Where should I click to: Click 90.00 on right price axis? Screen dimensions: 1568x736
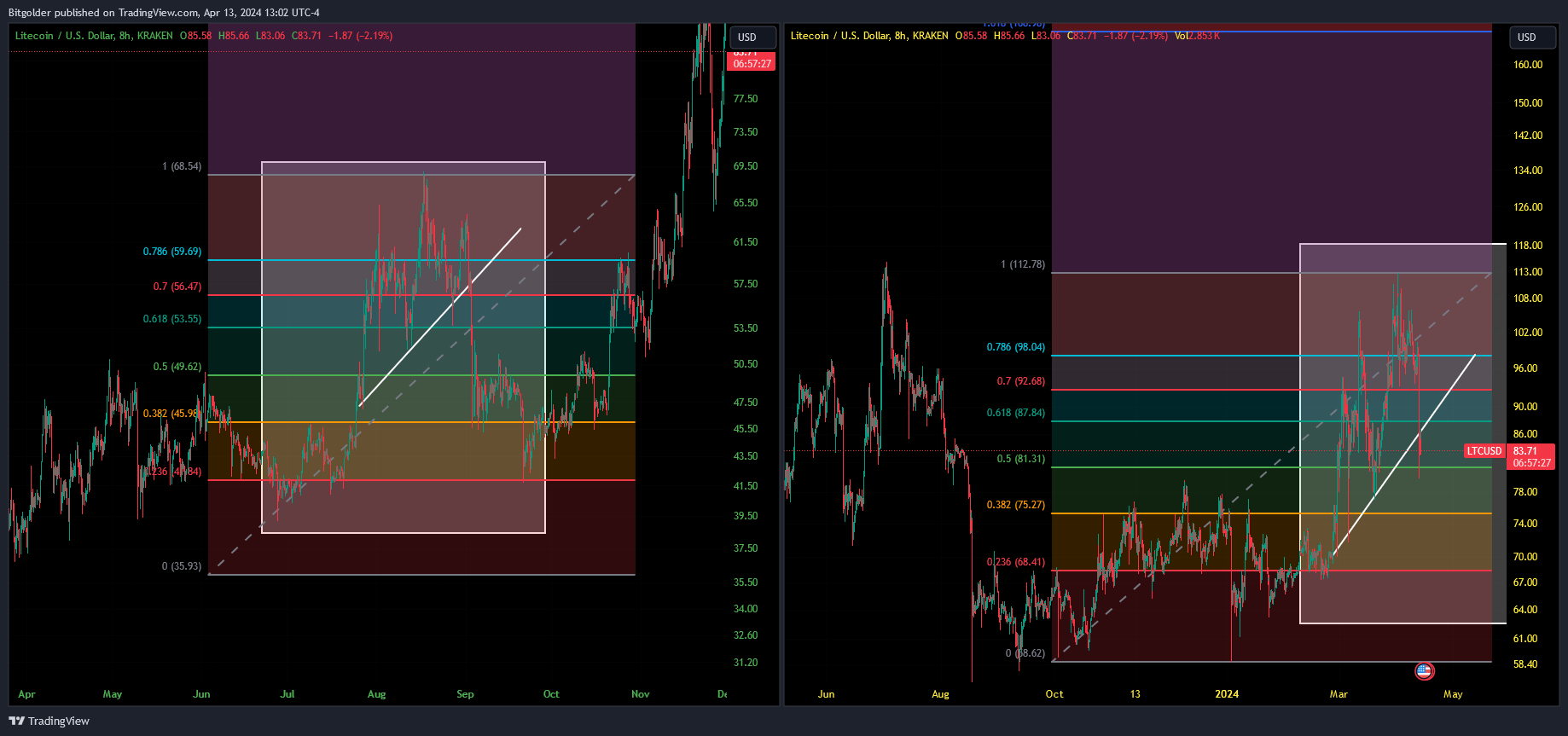1525,407
